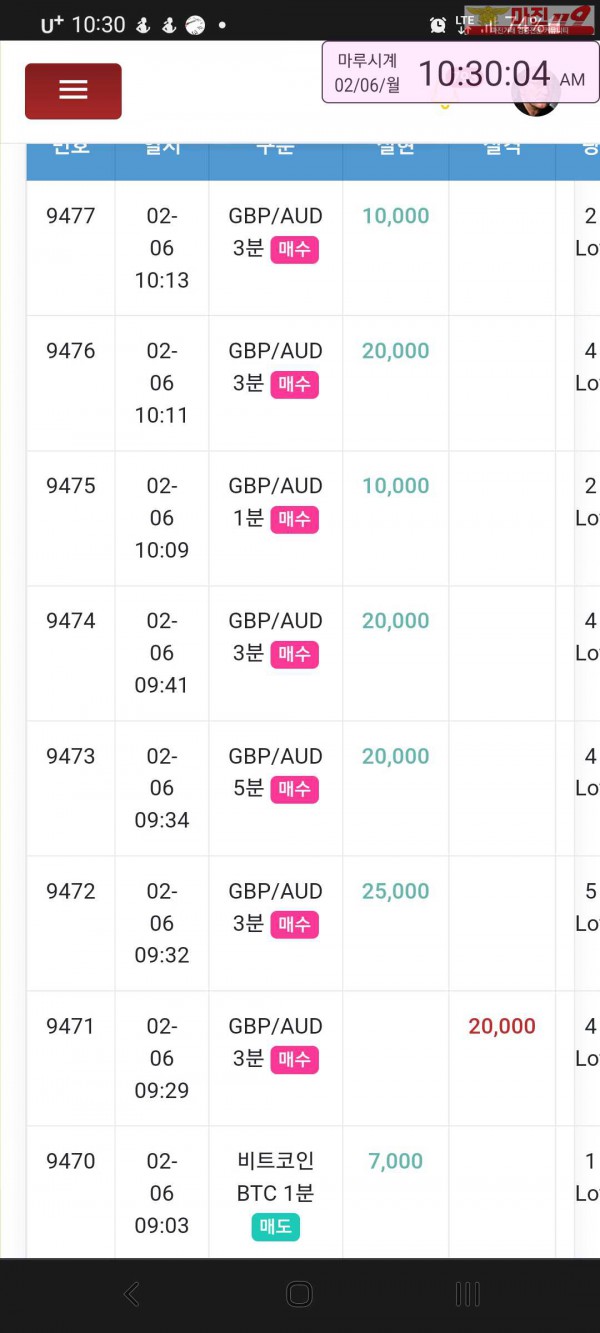This screenshot has width=600, height=1333.
Task: Tap the 마루시계 clock widget
Action: click(x=460, y=73)
